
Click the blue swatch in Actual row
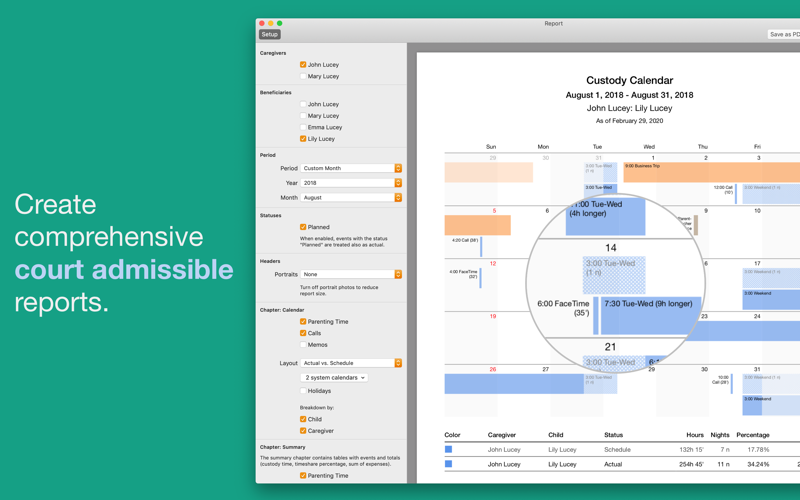click(448, 464)
